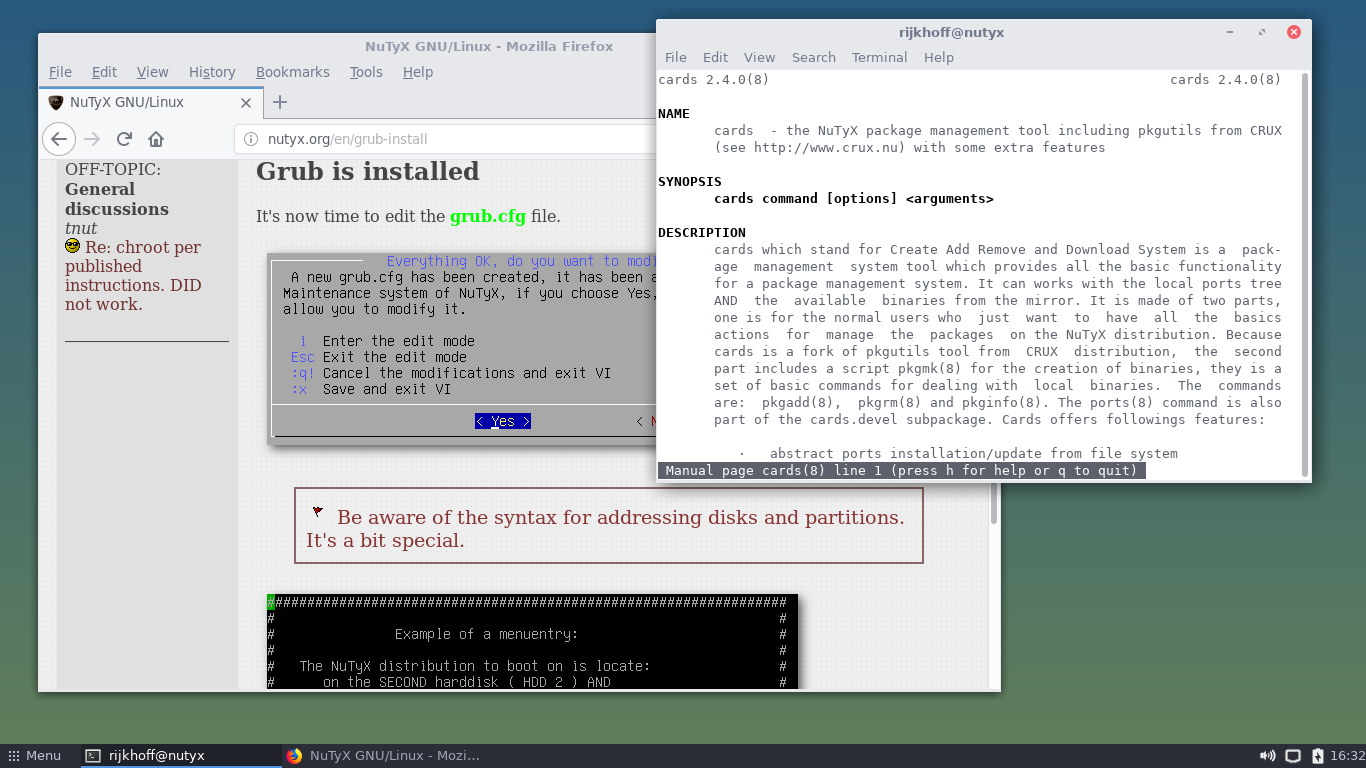The height and width of the screenshot is (768, 1366).
Task: Open the File menu in Firefox
Action: click(60, 72)
